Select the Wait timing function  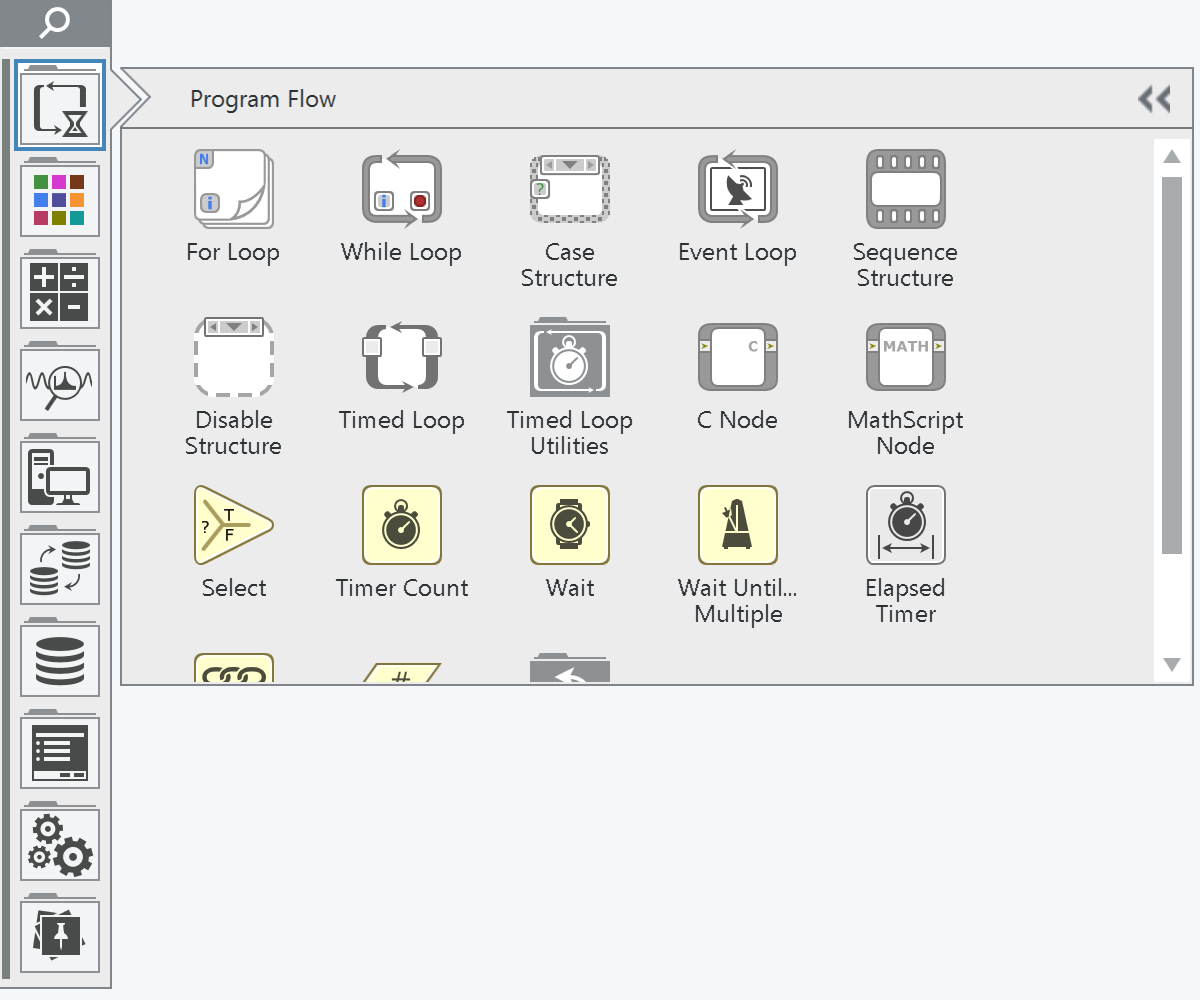click(569, 526)
